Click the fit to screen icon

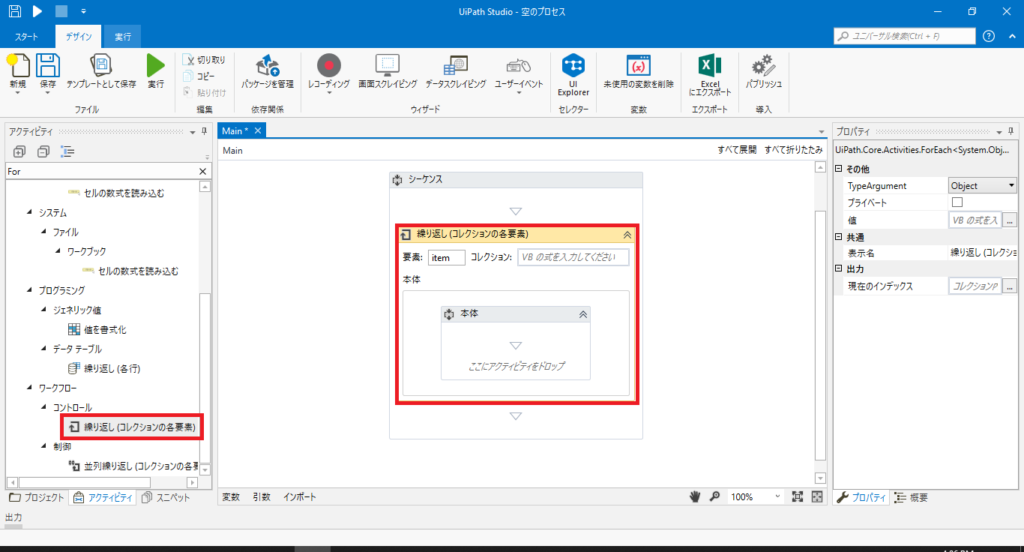pos(797,497)
